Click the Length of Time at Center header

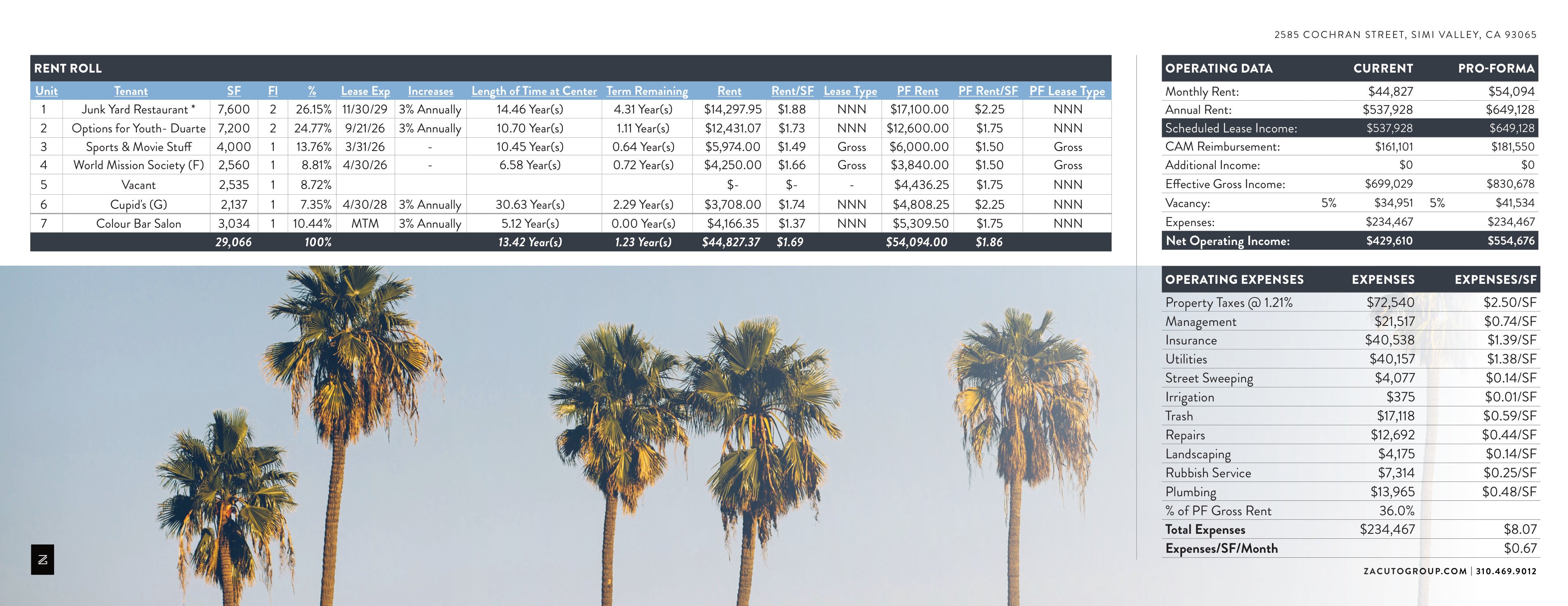pyautogui.click(x=534, y=91)
